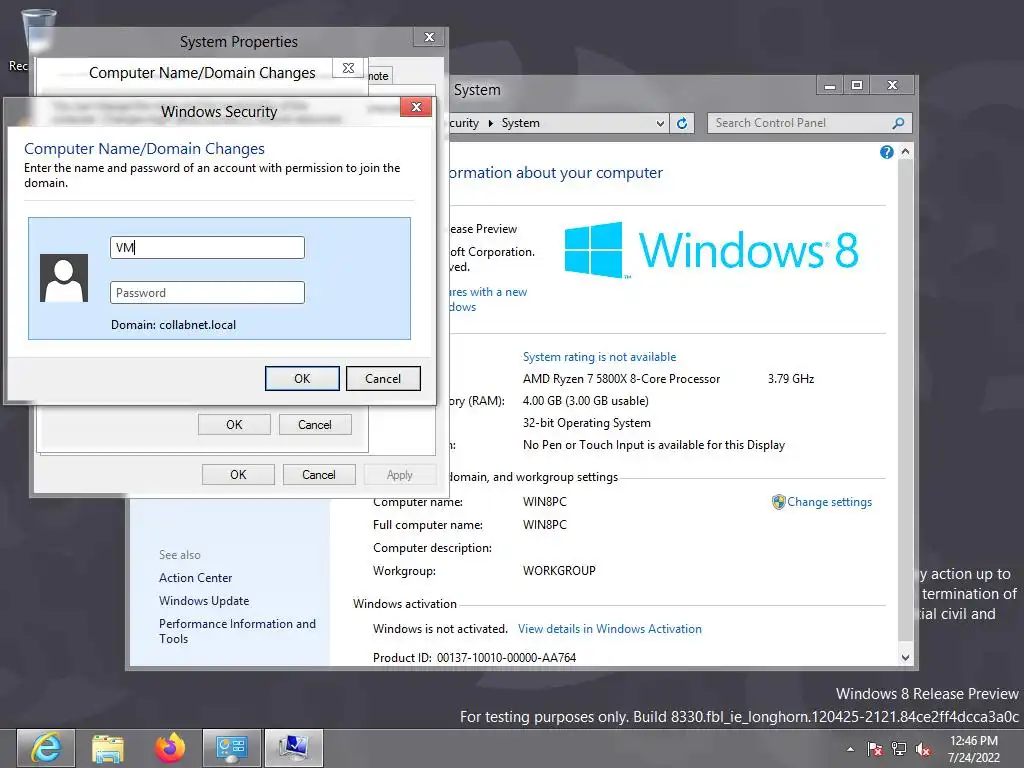Select the 4.00 GB (3.00 GB usable) text
Viewport: 1024px width, 768px height.
point(585,401)
